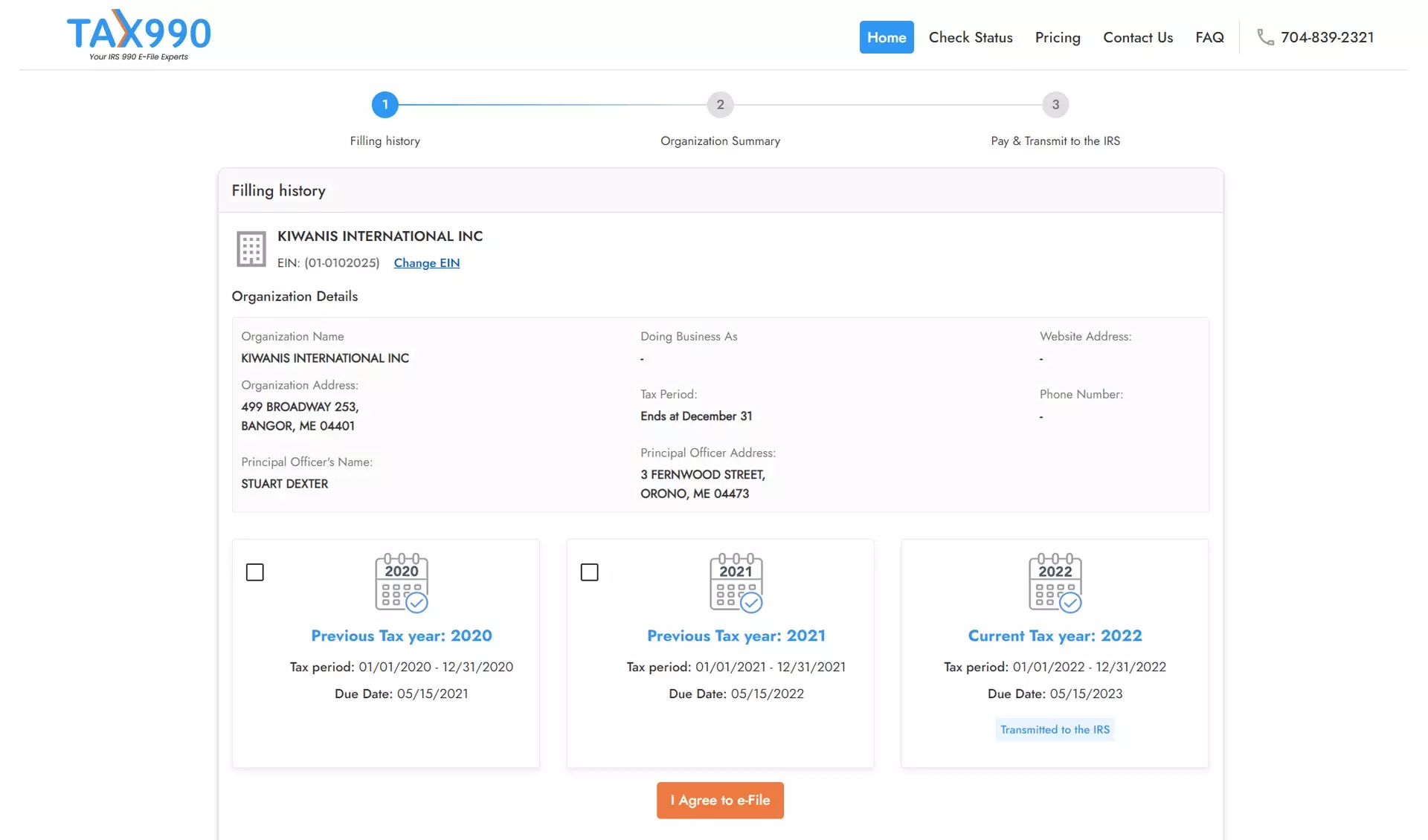Click the phone icon in the header
Viewport: 1428px width, 840px height.
click(1264, 37)
